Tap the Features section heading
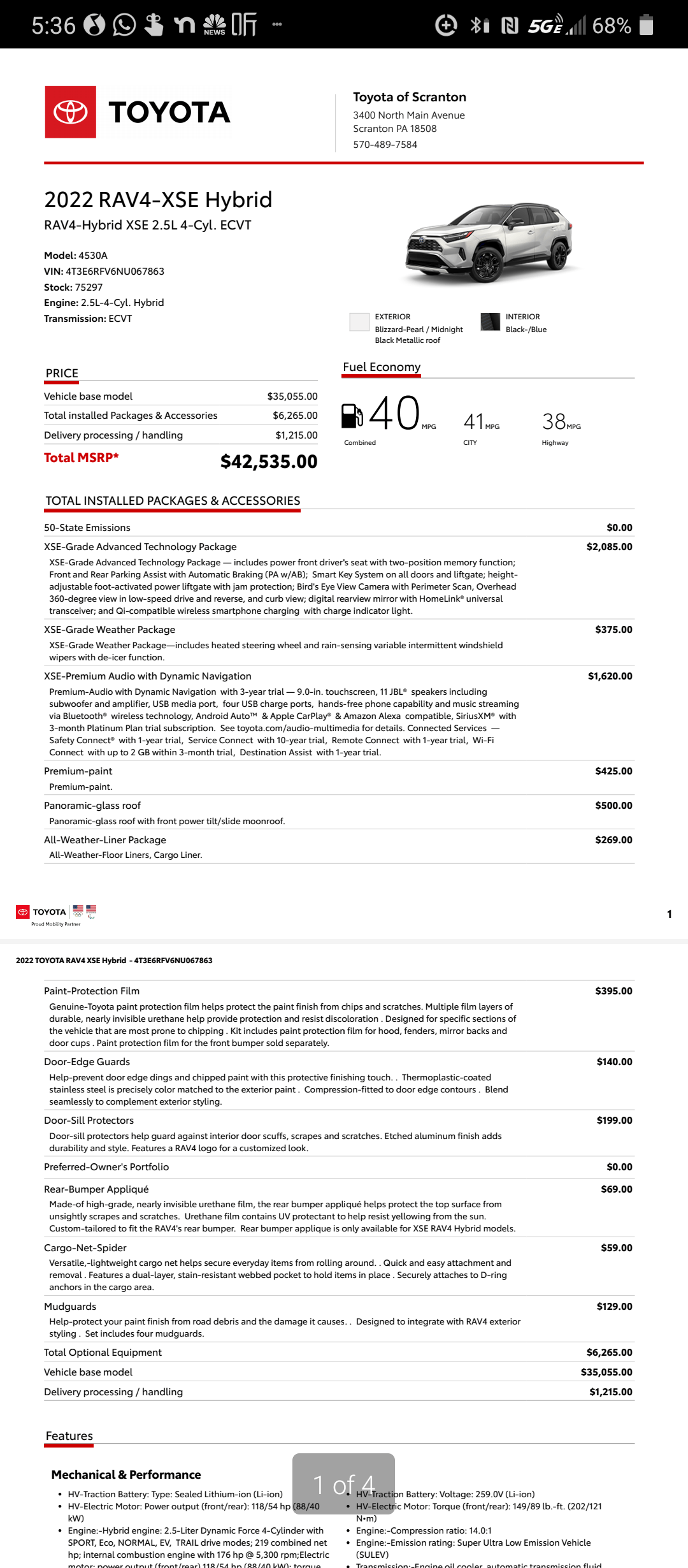Image resolution: width=688 pixels, height=1568 pixels. point(69,1435)
